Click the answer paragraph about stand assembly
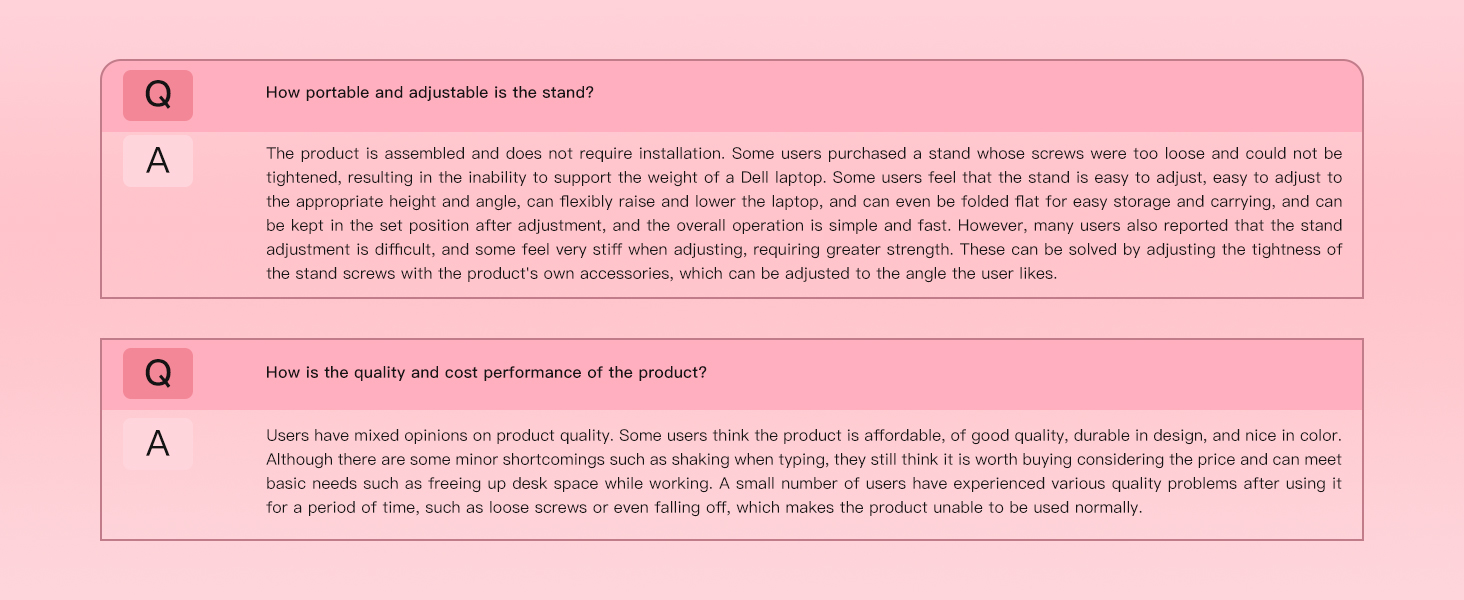Image resolution: width=1464 pixels, height=600 pixels. point(804,213)
